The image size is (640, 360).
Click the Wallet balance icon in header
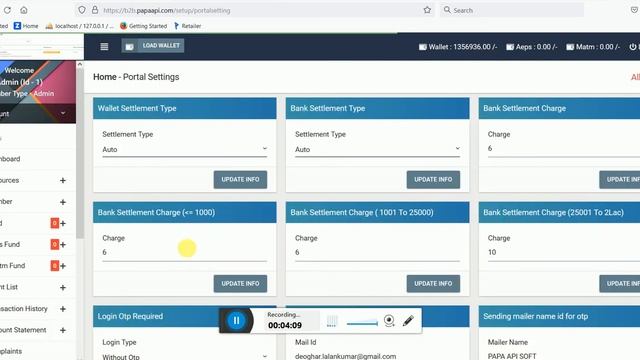(422, 47)
